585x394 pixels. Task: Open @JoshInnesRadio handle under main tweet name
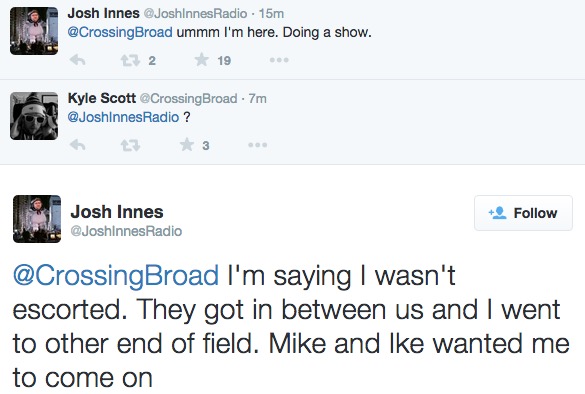click(x=126, y=231)
